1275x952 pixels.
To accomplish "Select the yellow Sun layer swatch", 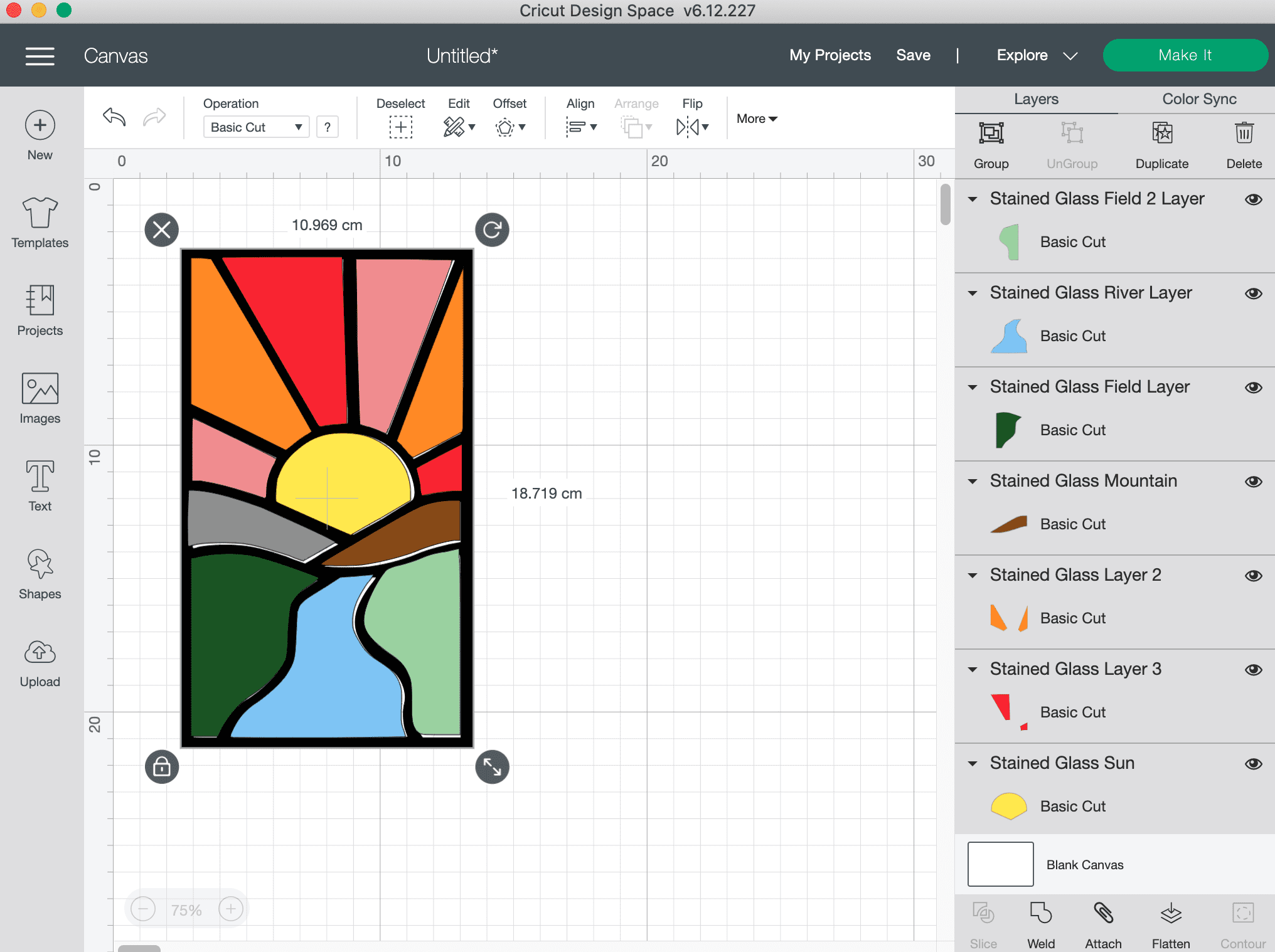I will pos(1009,807).
